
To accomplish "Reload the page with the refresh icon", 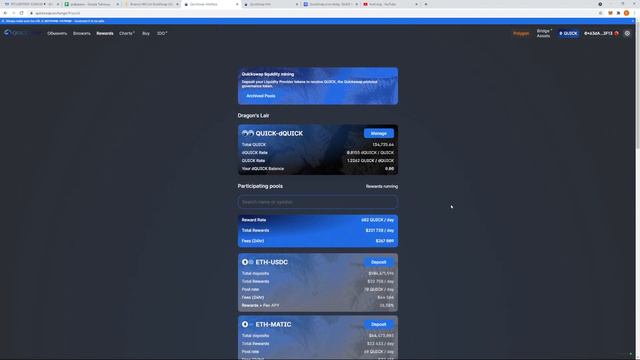I will tap(22, 13).
